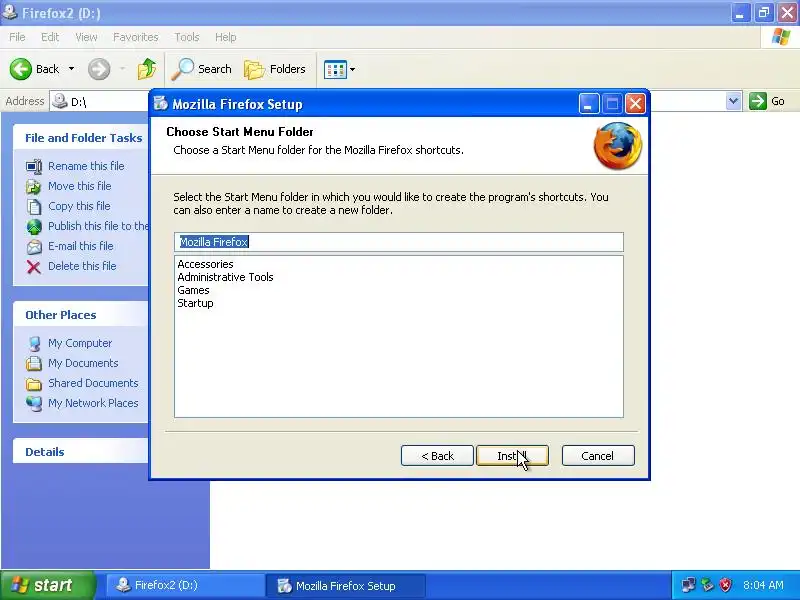Open Shared Documents in Other Places
This screenshot has width=800, height=600.
tap(93, 383)
